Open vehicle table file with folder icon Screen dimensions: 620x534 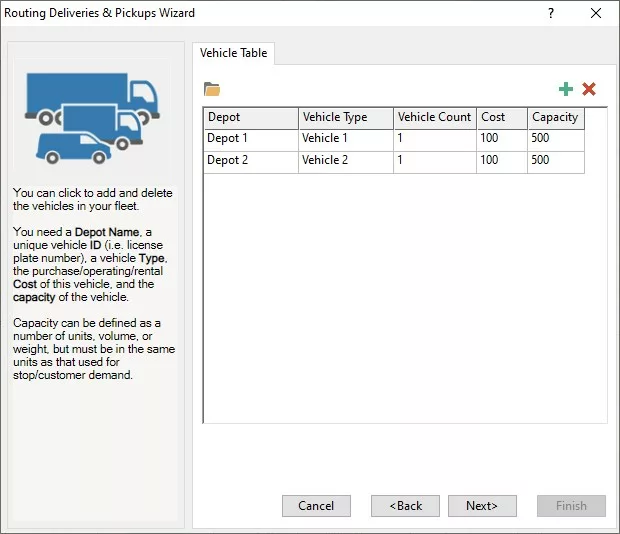(211, 90)
